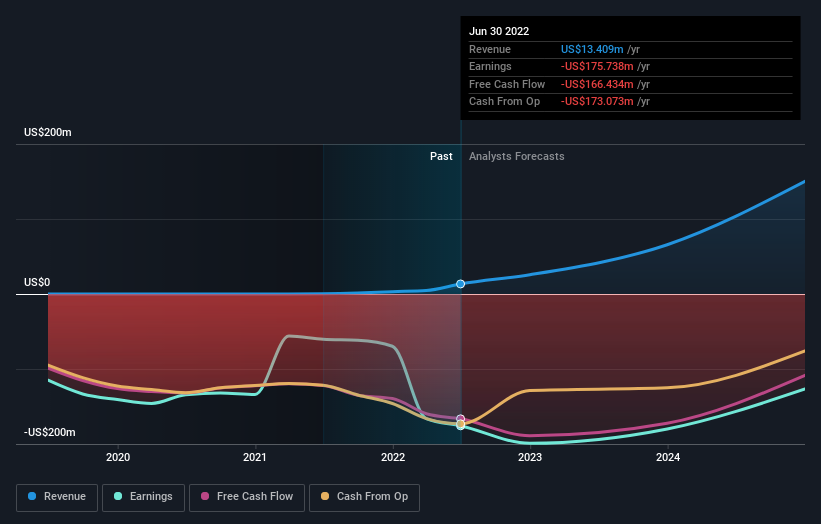Toggle the Revenue legend button
Image resolution: width=821 pixels, height=524 pixels.
57,497
